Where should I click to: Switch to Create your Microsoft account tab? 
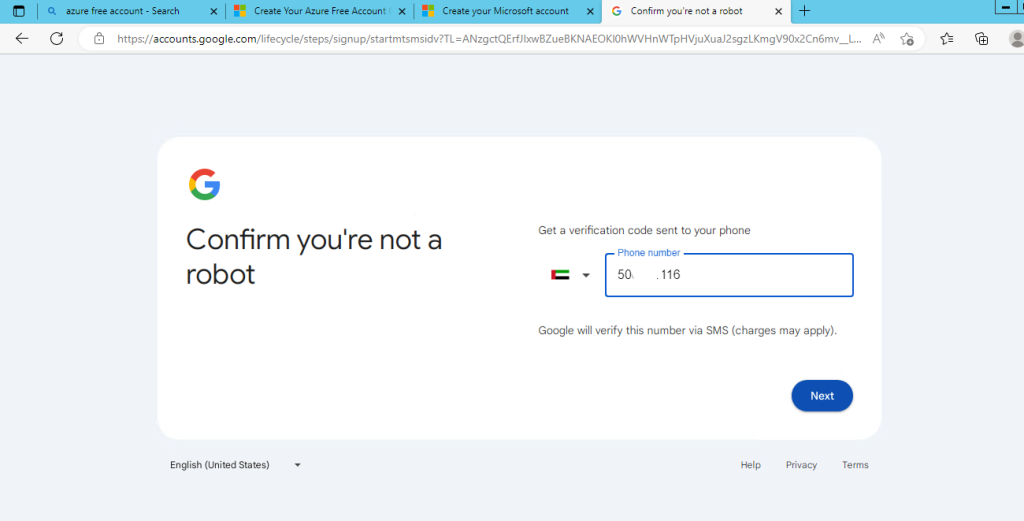pos(506,11)
